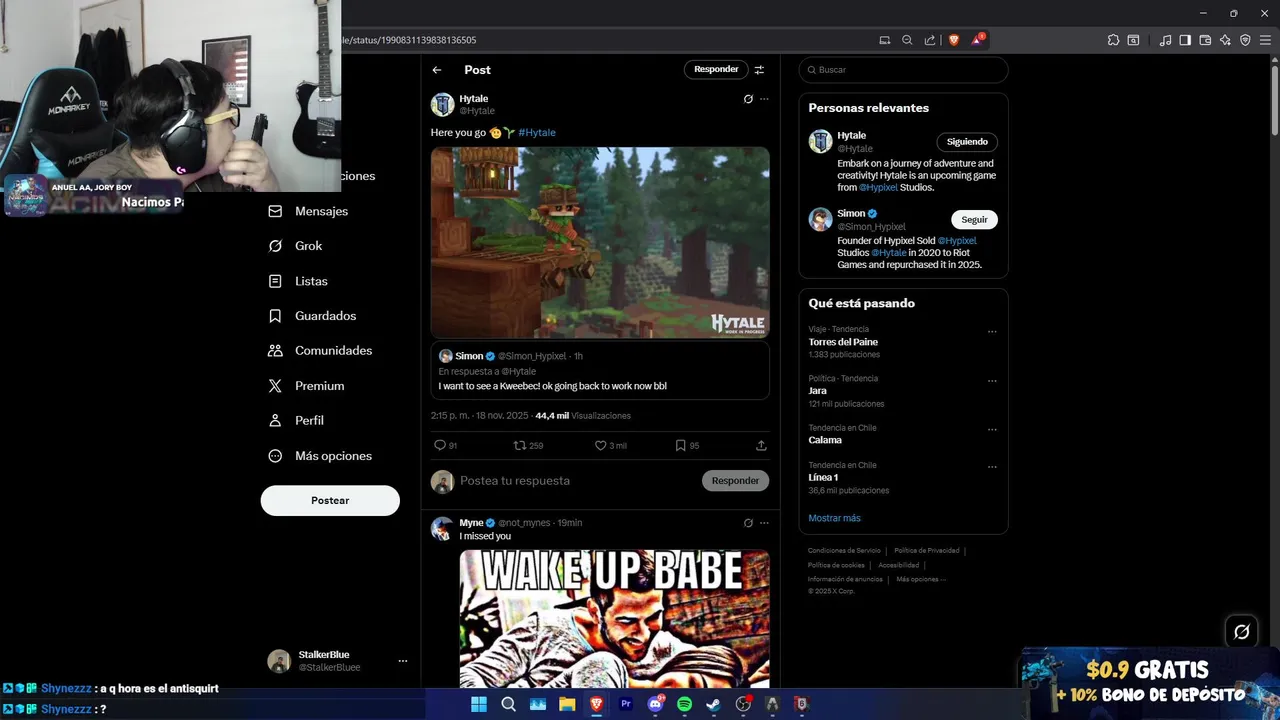The width and height of the screenshot is (1280, 720).
Task: Open Torres del Paine trend options
Action: tap(992, 332)
